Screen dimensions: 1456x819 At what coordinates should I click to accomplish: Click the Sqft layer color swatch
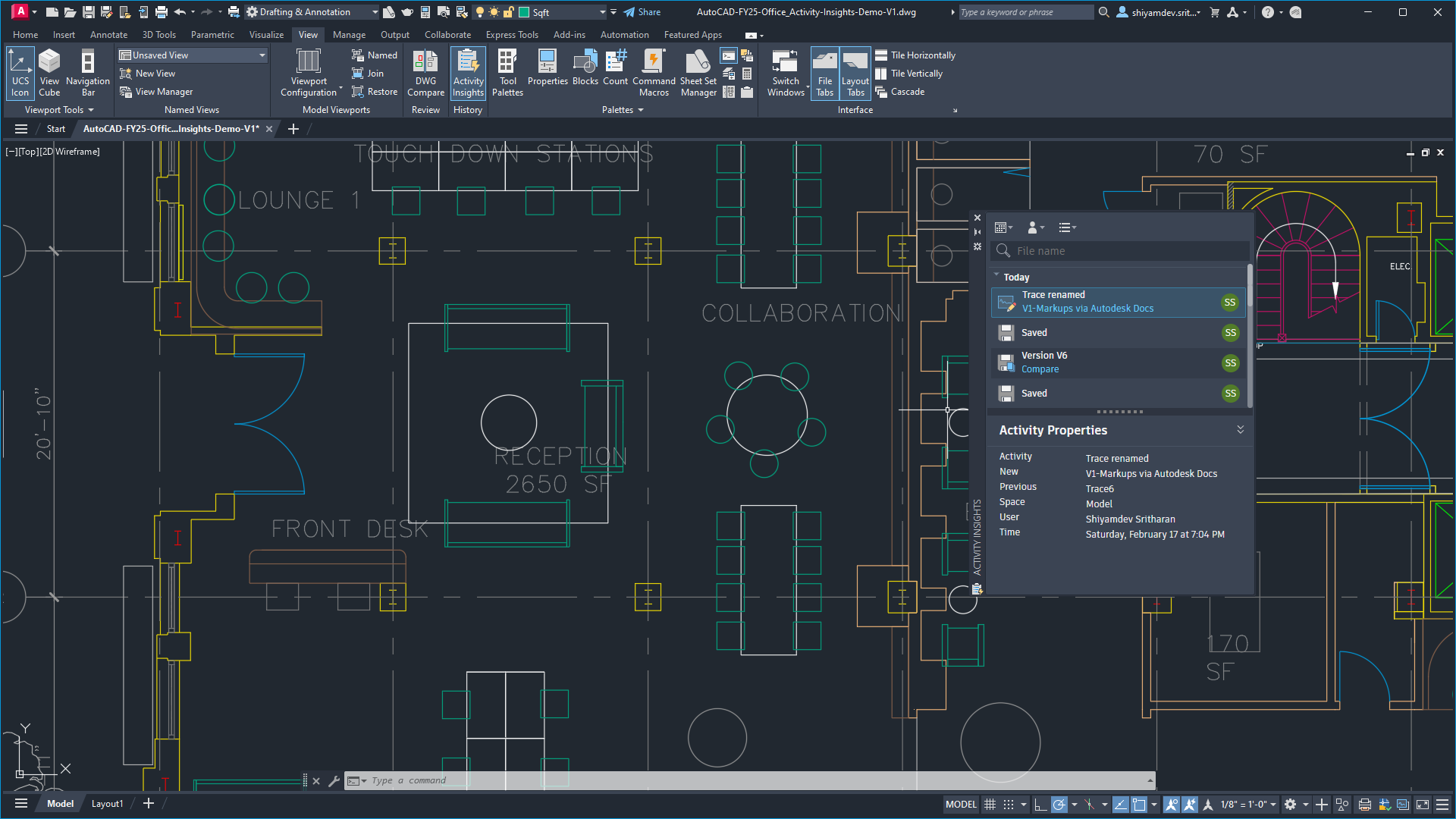(524, 12)
